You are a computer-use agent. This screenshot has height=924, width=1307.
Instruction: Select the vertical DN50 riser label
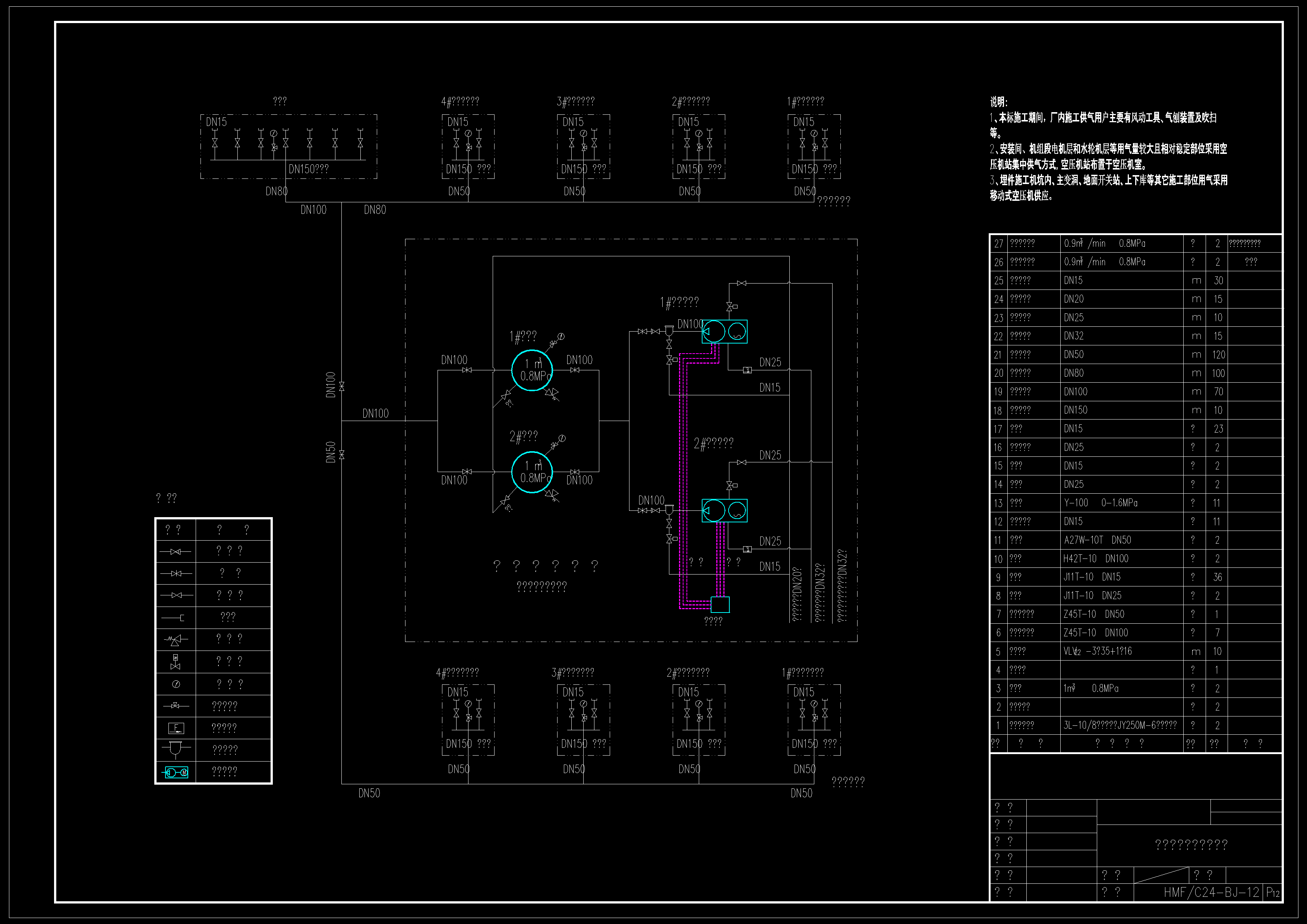(331, 452)
